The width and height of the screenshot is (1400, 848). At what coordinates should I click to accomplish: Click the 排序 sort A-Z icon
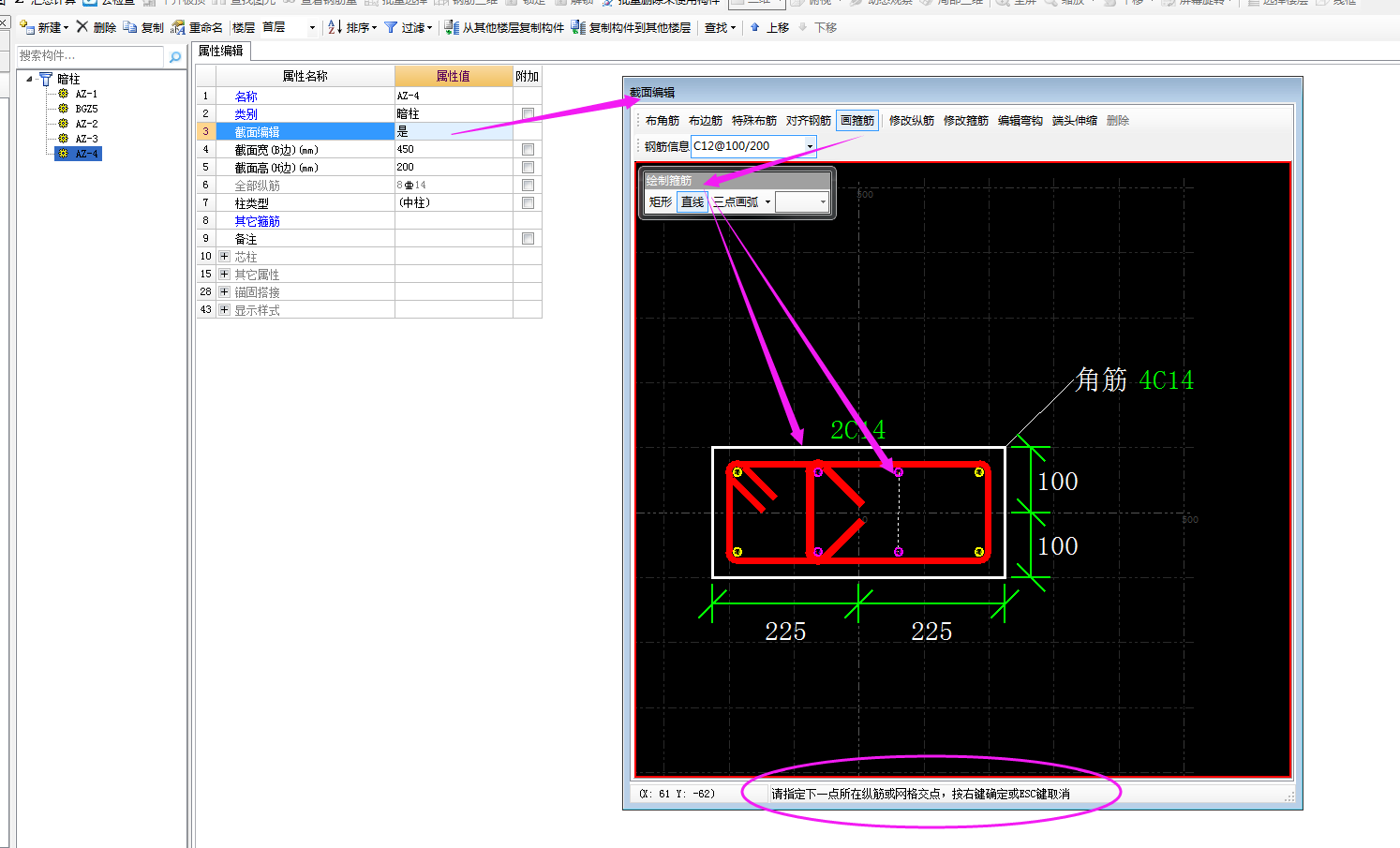pyautogui.click(x=335, y=27)
